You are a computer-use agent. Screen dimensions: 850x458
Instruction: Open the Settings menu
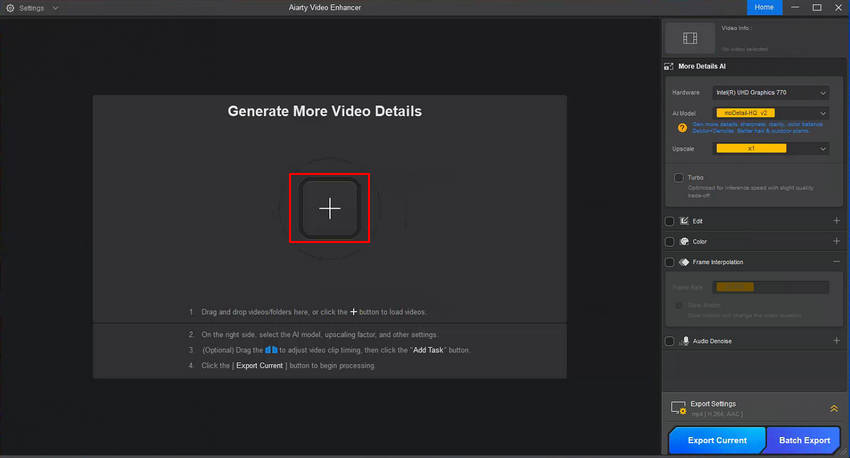pos(31,8)
